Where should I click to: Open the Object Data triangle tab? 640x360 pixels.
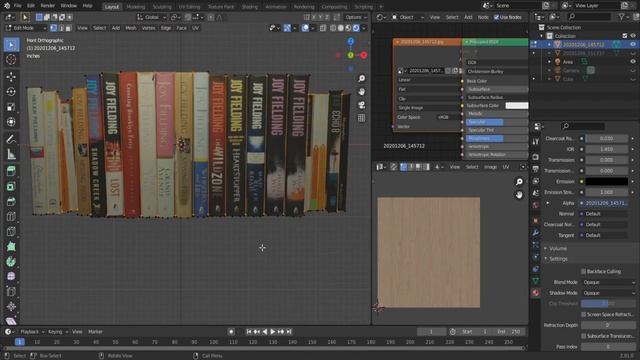536,281
